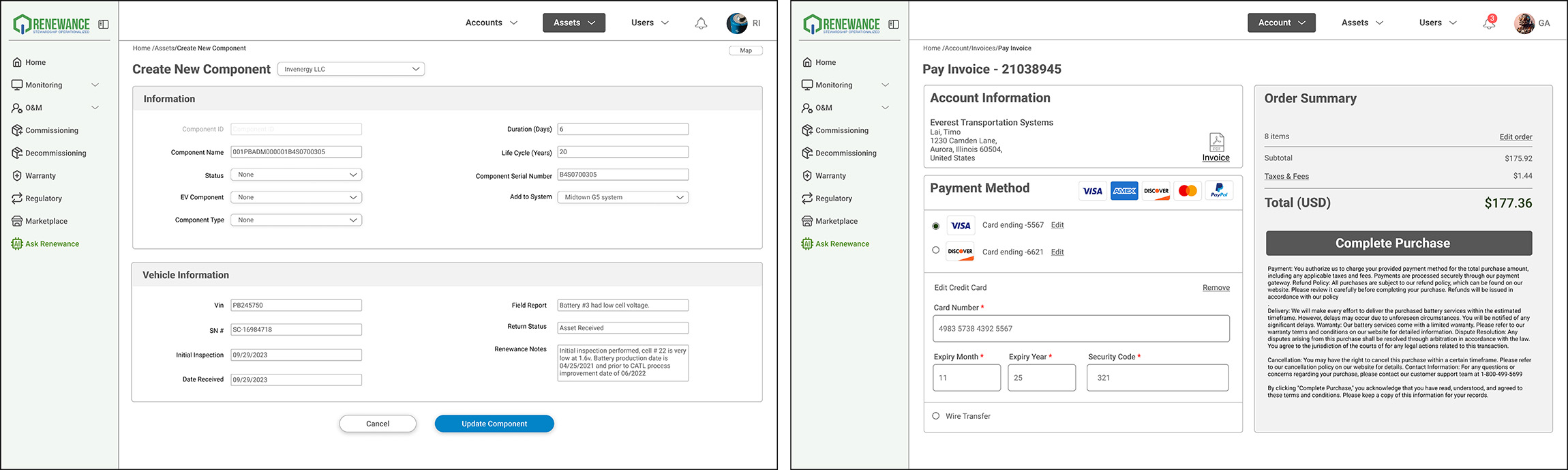
Task: Open RI user avatar in left window
Action: tap(737, 23)
